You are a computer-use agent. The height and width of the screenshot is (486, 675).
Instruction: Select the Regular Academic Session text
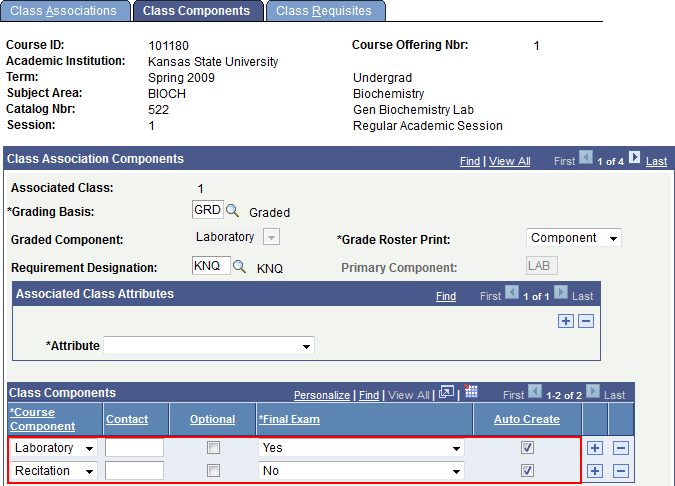(x=428, y=126)
